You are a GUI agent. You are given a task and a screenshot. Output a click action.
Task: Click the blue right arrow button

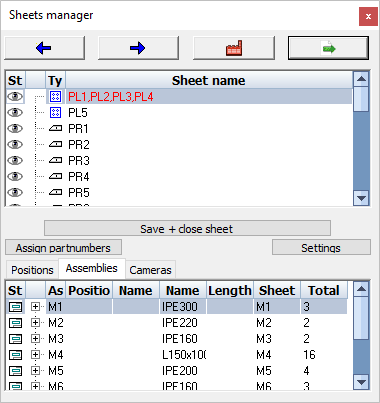pyautogui.click(x=138, y=48)
